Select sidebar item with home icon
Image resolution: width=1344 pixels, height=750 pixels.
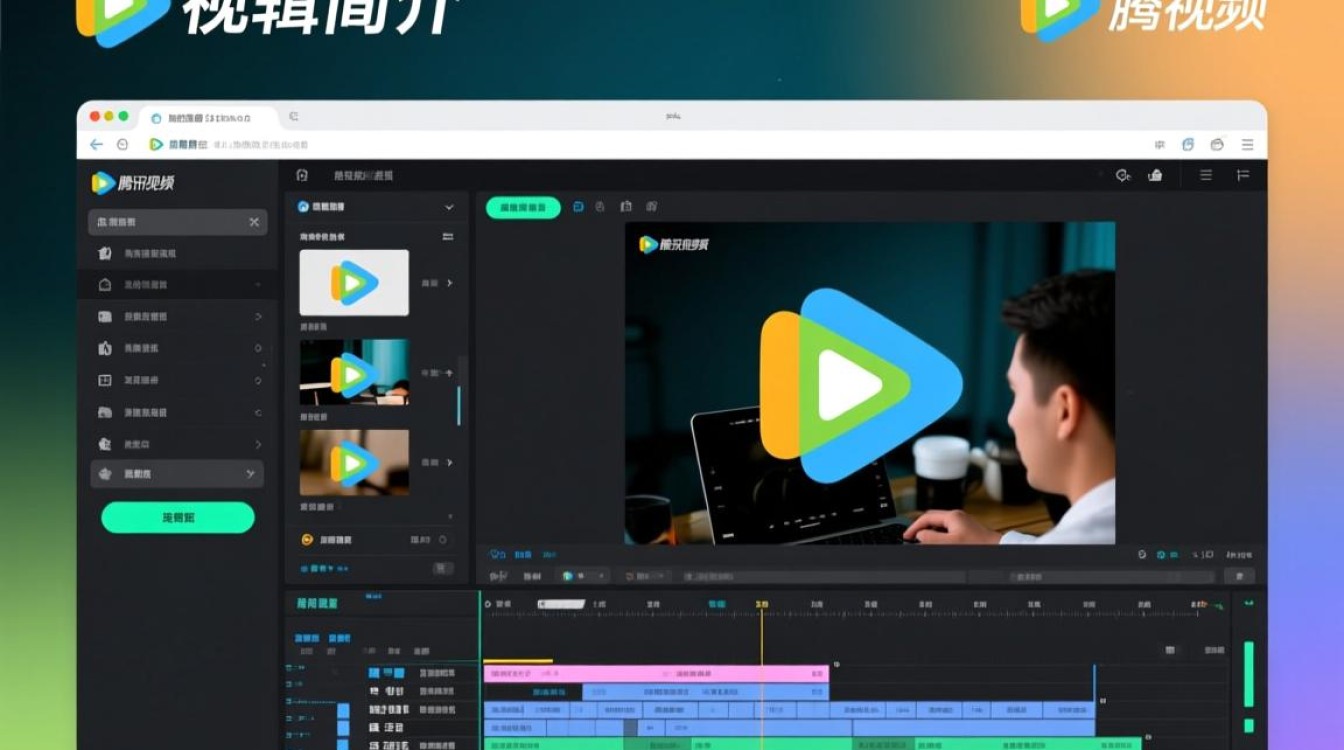point(177,285)
